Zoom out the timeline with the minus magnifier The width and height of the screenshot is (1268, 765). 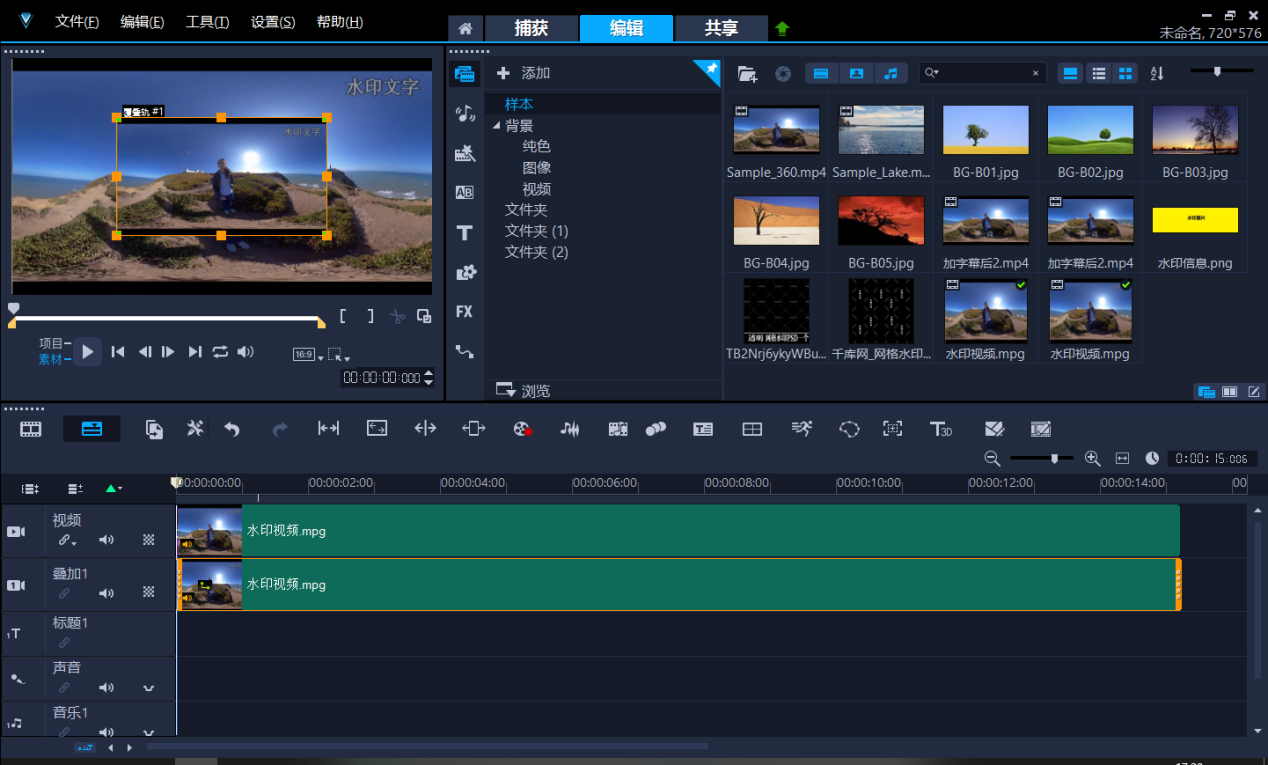(x=992, y=458)
